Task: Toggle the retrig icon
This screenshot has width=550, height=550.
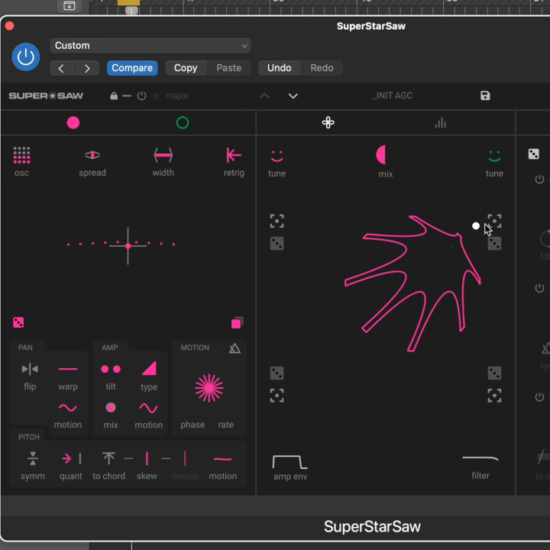Action: coord(234,155)
